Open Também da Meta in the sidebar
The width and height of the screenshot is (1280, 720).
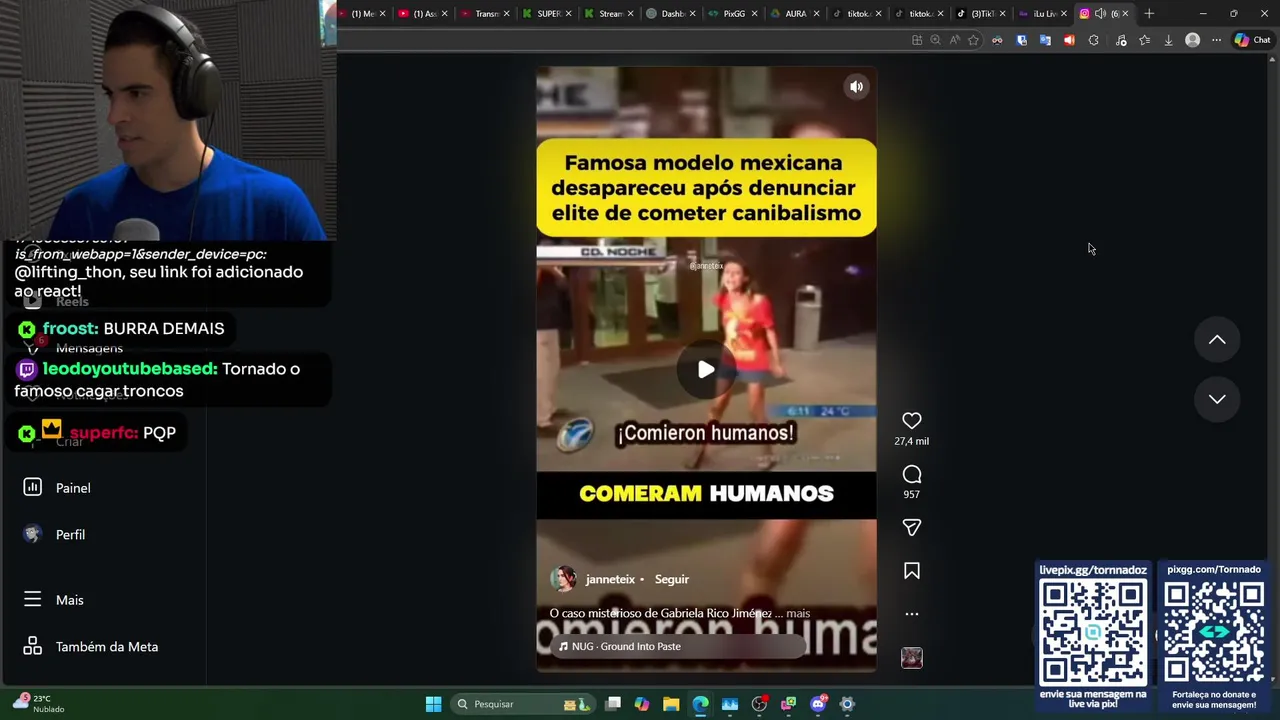pos(106,647)
